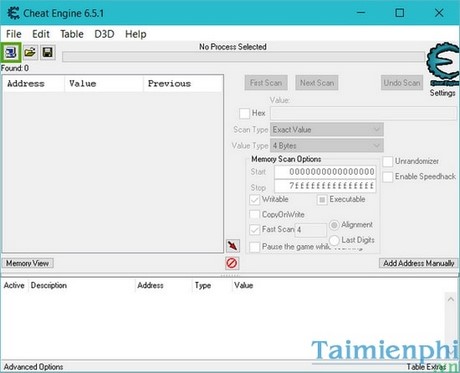Toggle the Executable checkbox
The height and width of the screenshot is (373, 460).
322,200
